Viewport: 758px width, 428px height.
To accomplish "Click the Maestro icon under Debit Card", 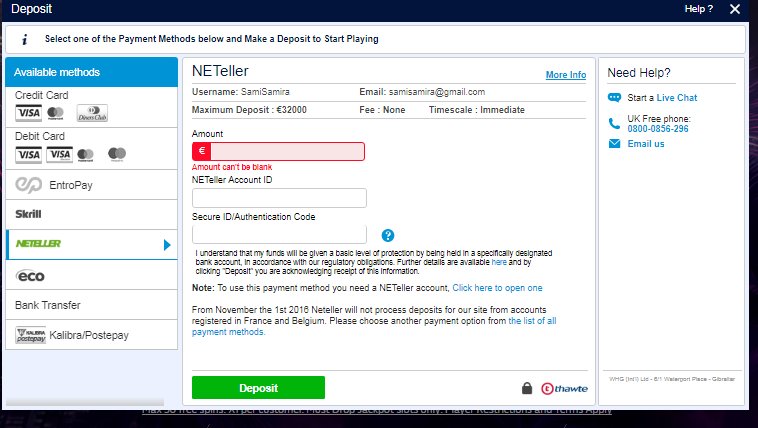I will pyautogui.click(x=117, y=154).
